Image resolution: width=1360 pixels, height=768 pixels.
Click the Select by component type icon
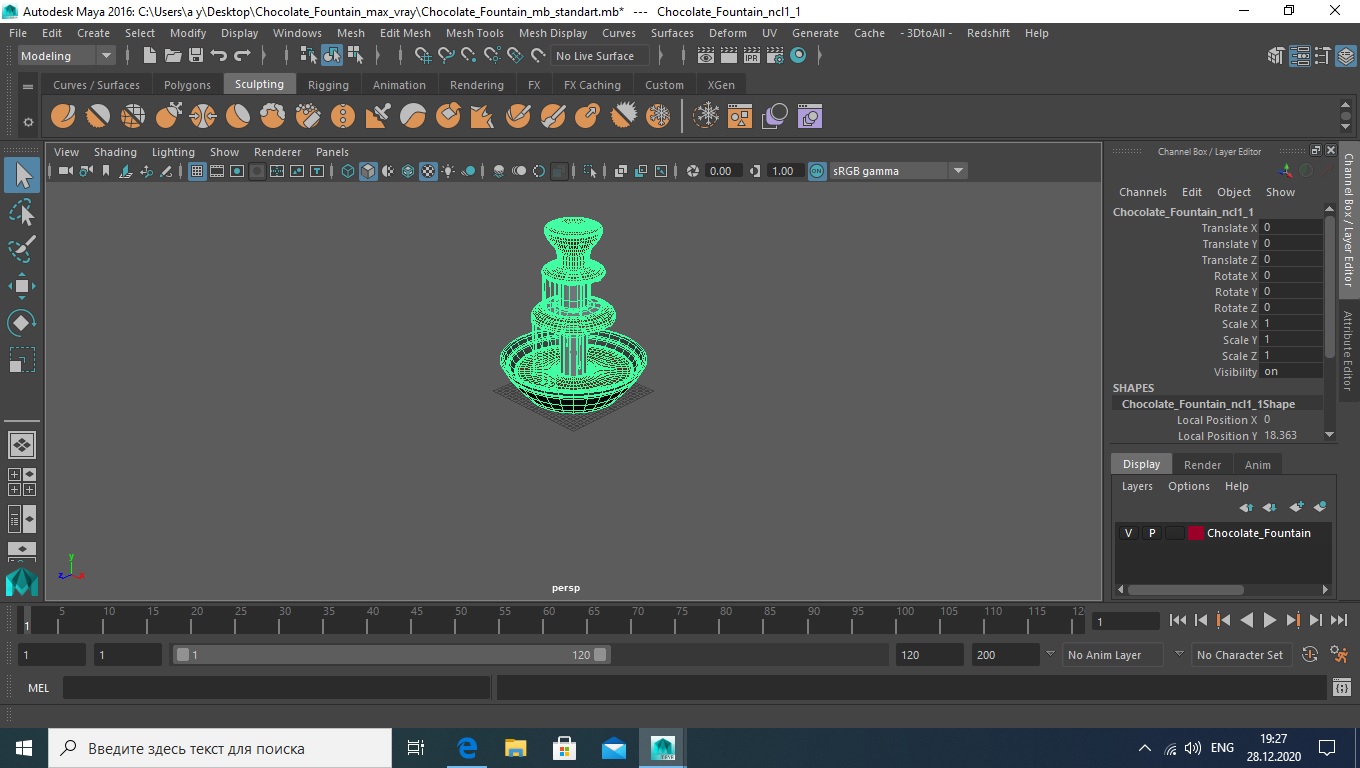[355, 56]
